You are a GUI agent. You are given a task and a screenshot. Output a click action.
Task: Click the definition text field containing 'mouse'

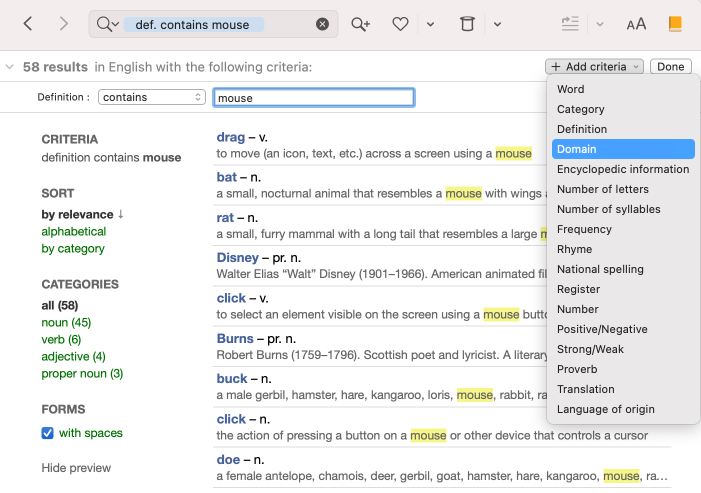[x=313, y=98]
